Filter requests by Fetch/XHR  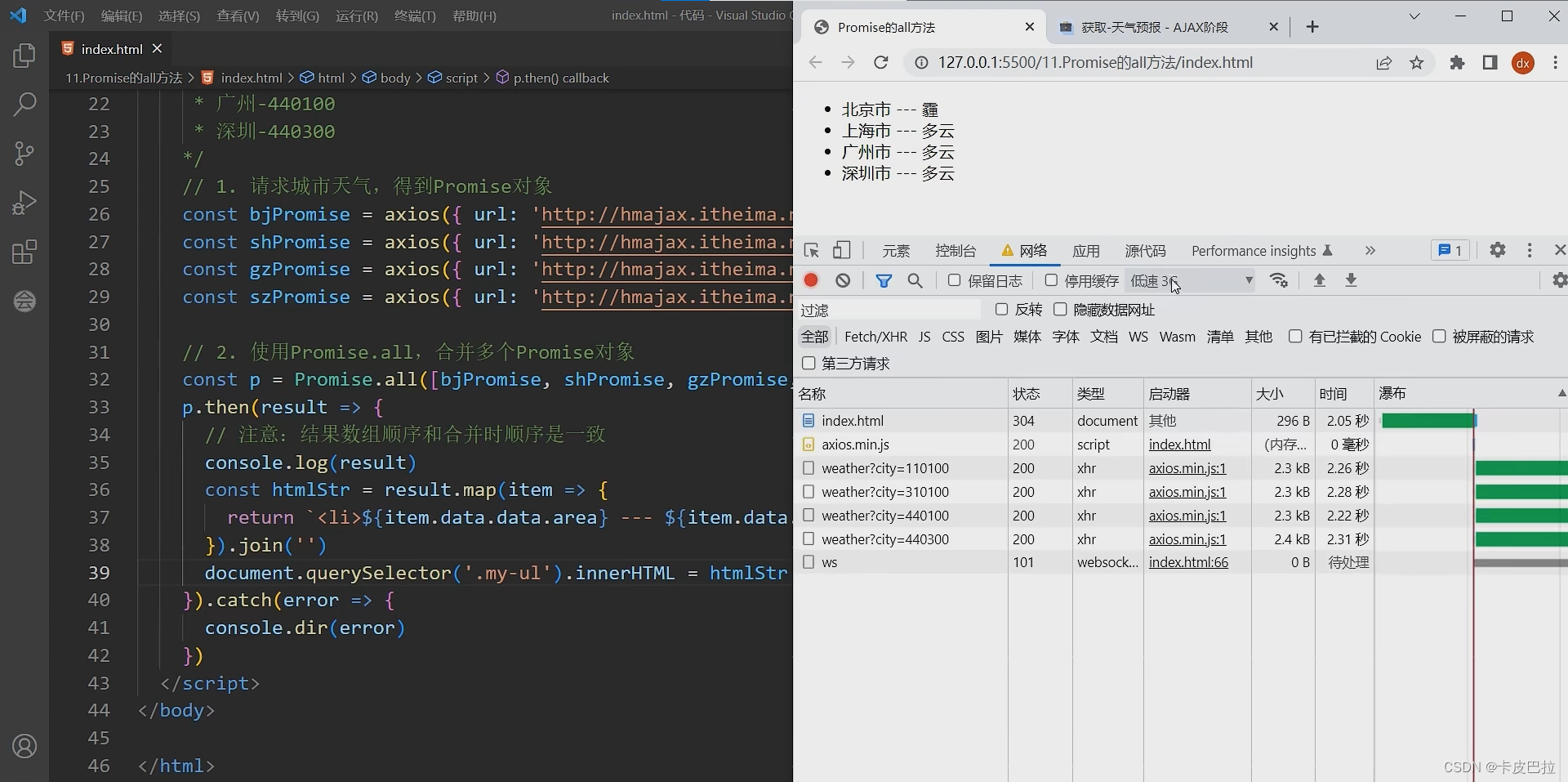(x=875, y=337)
